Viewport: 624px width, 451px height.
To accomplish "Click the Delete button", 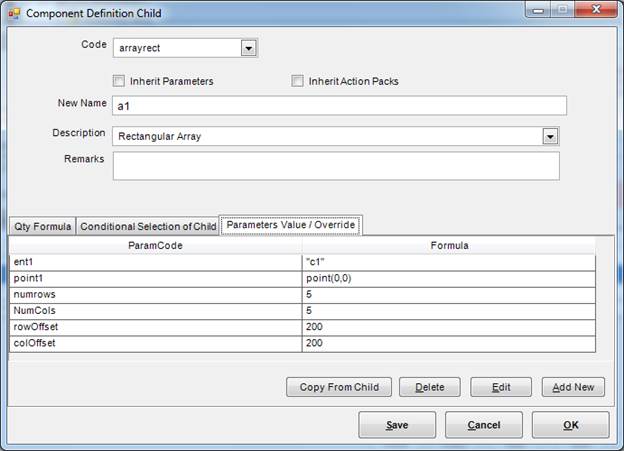I will [x=429, y=387].
